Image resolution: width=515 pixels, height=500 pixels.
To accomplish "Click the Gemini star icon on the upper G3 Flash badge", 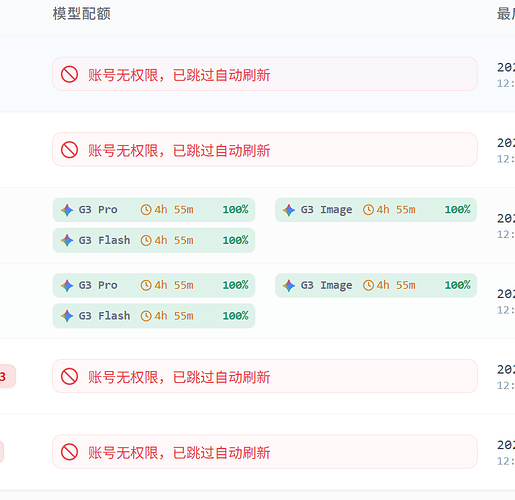I will (67, 240).
